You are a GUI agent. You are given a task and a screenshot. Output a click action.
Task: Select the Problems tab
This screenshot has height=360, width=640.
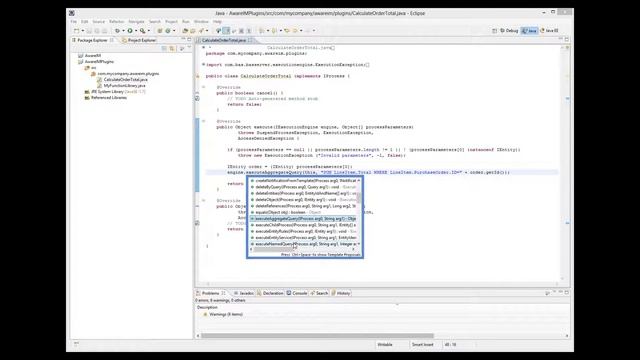click(211, 293)
